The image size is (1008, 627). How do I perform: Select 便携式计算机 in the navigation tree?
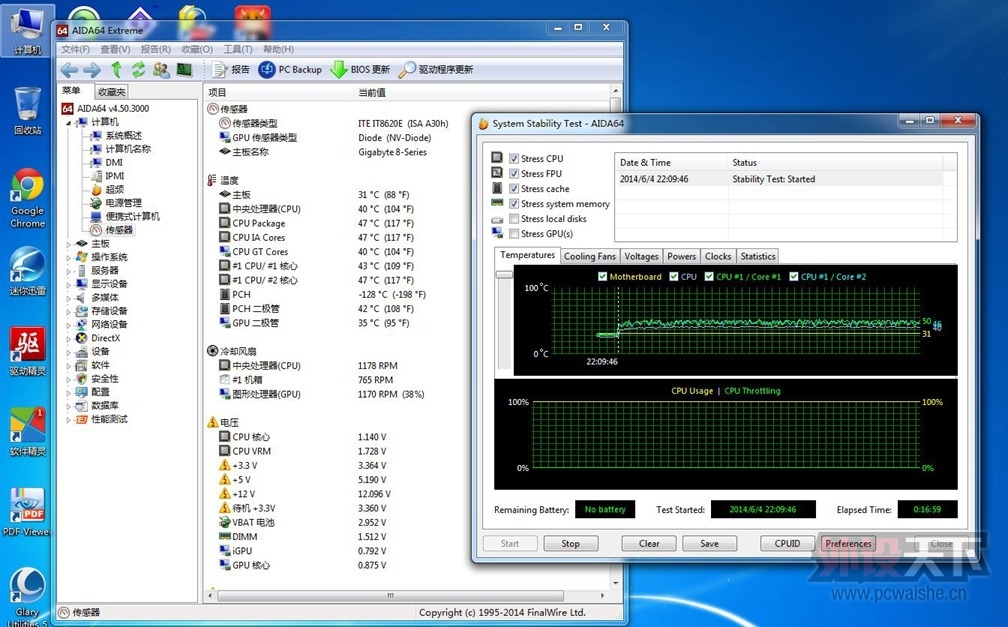pos(132,217)
